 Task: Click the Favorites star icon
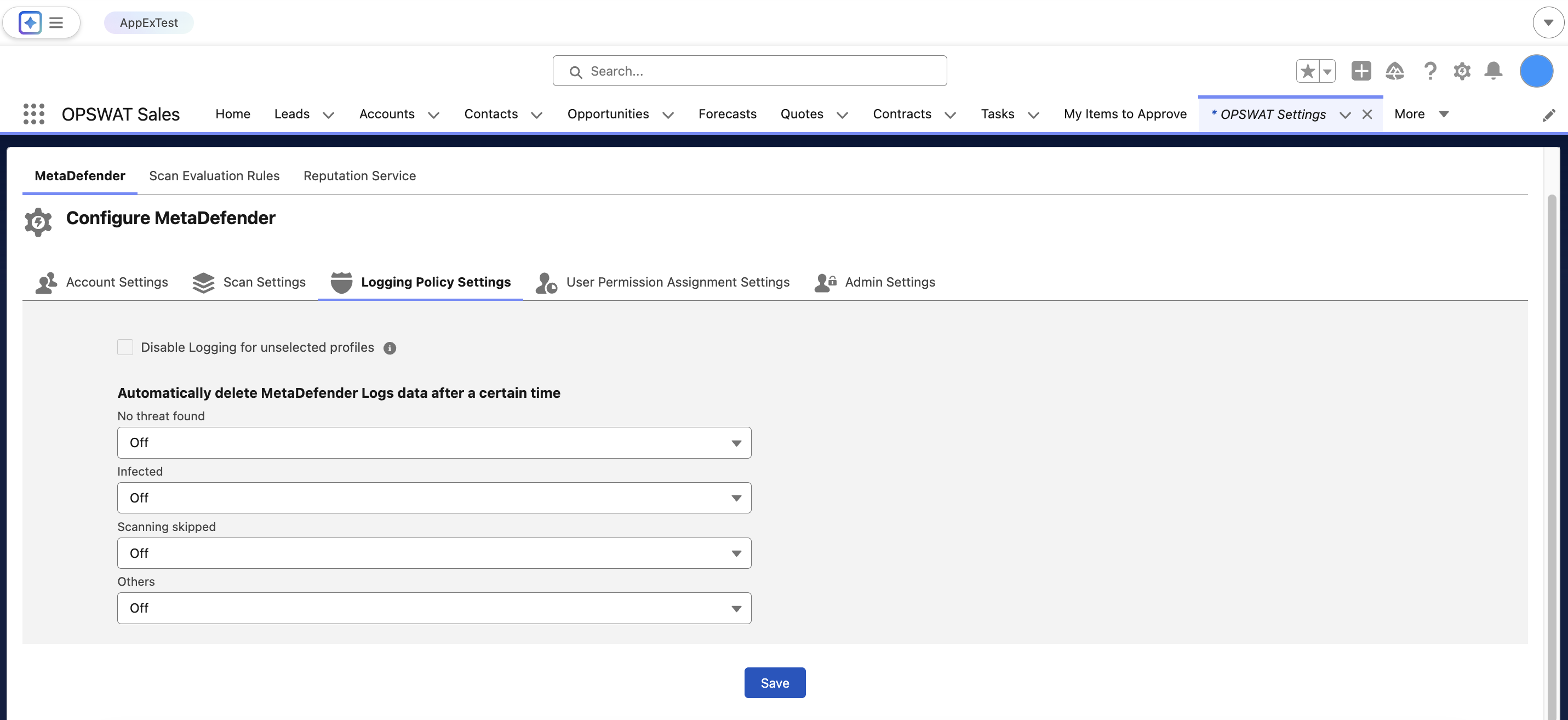pos(1306,71)
